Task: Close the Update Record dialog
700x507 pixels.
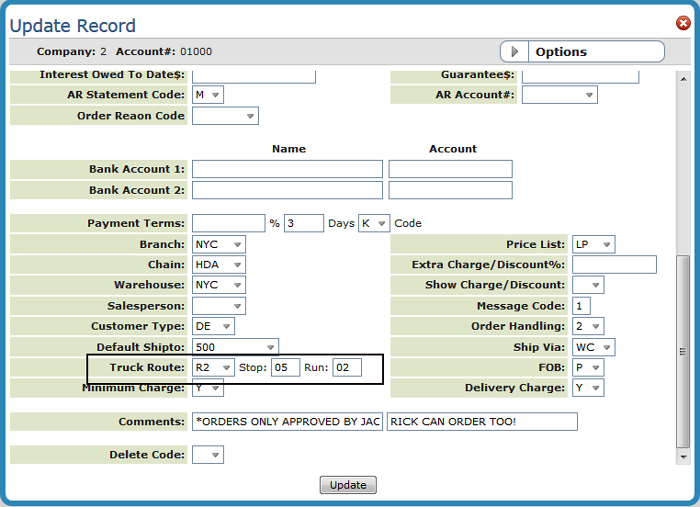Action: coord(683,22)
